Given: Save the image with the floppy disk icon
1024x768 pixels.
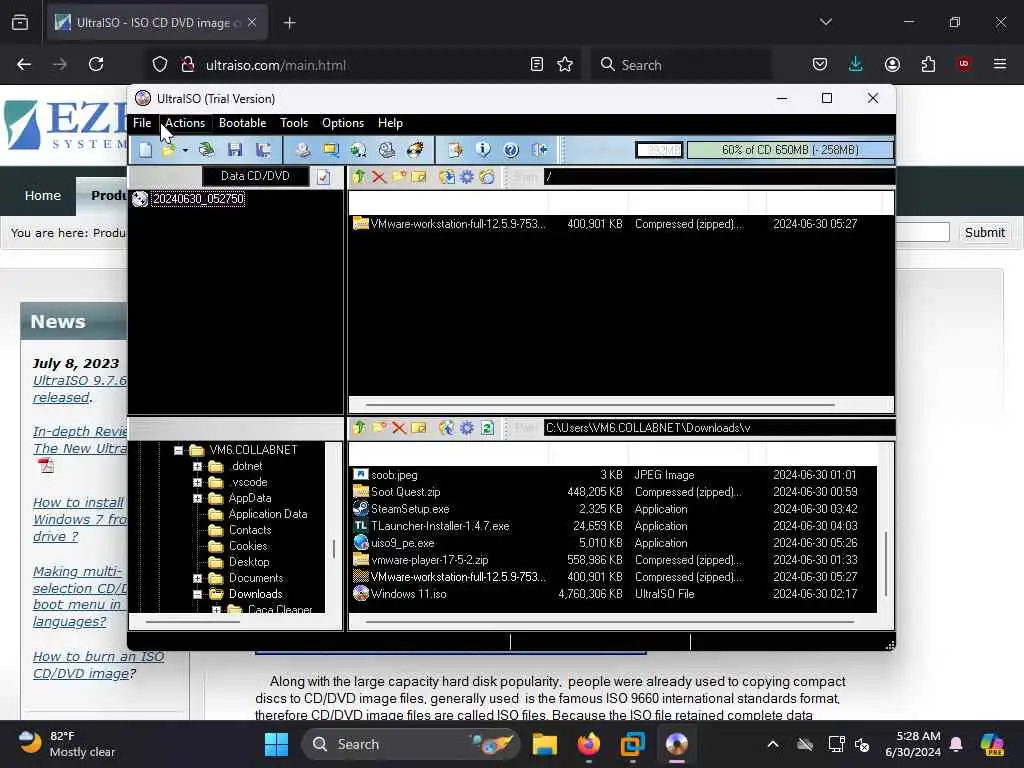Looking at the screenshot, I should 234,150.
